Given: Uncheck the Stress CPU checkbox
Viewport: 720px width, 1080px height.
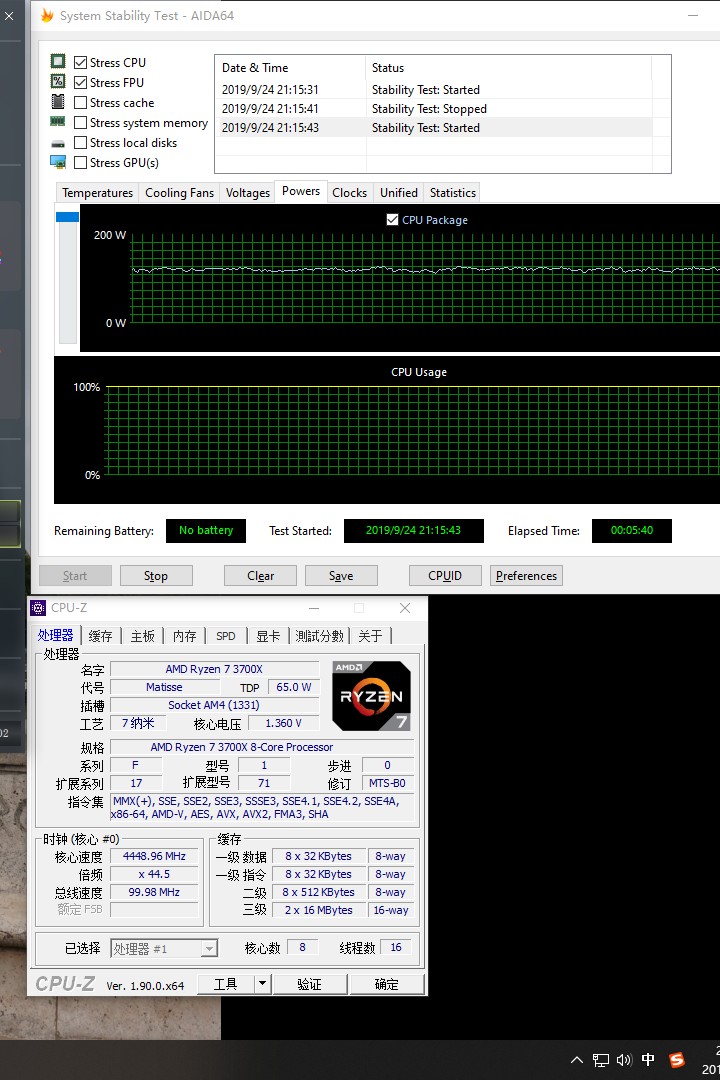Looking at the screenshot, I should click(81, 63).
